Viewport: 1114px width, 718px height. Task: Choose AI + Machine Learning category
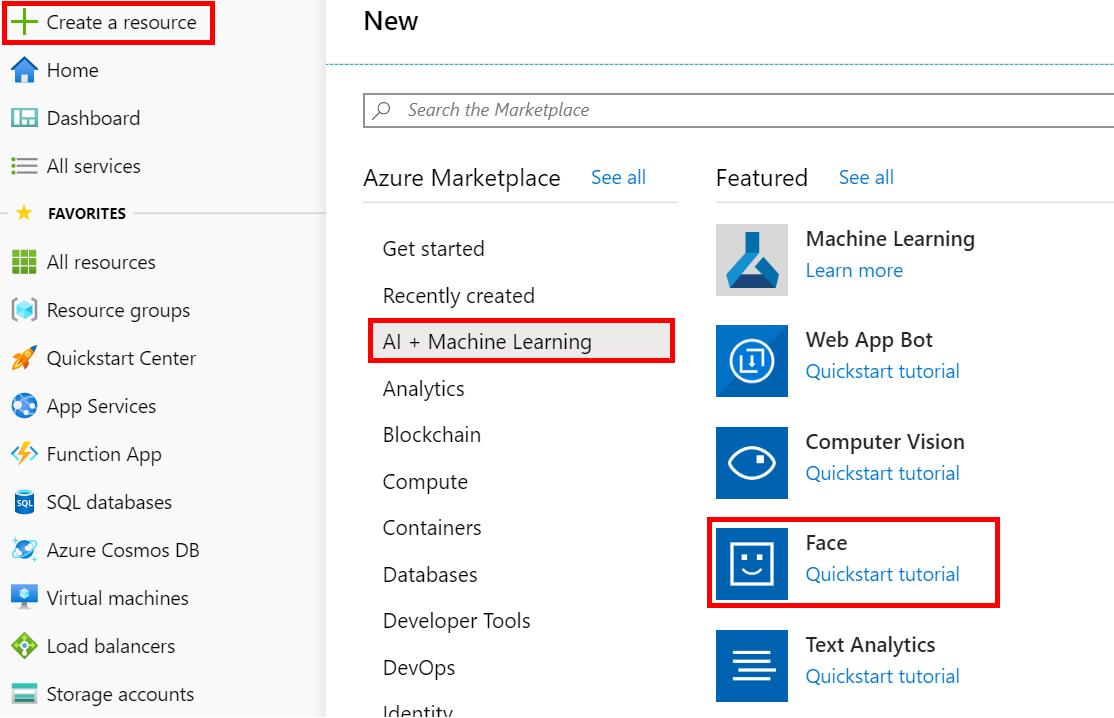pos(521,342)
